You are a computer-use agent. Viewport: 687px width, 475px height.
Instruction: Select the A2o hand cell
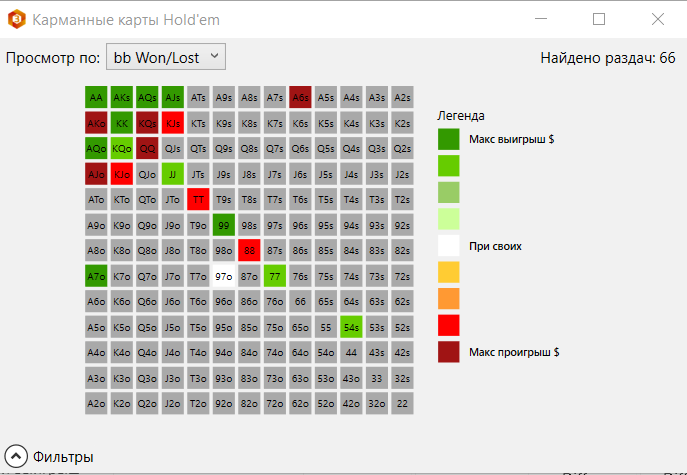click(x=96, y=404)
